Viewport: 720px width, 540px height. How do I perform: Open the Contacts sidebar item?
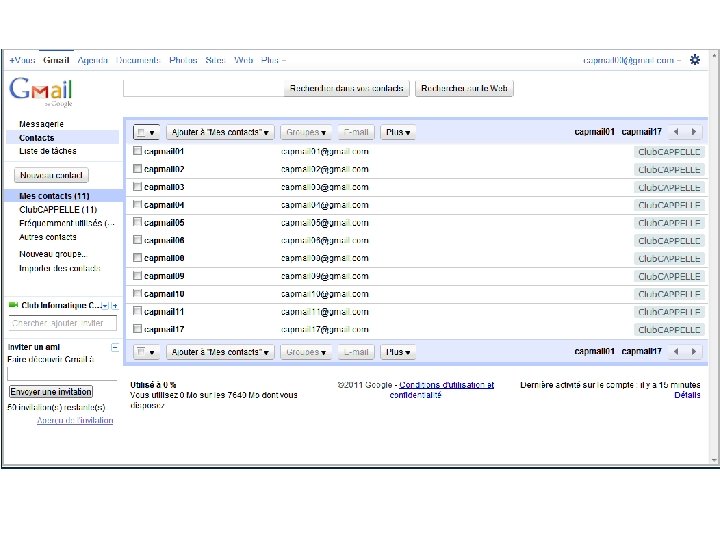click(x=37, y=137)
